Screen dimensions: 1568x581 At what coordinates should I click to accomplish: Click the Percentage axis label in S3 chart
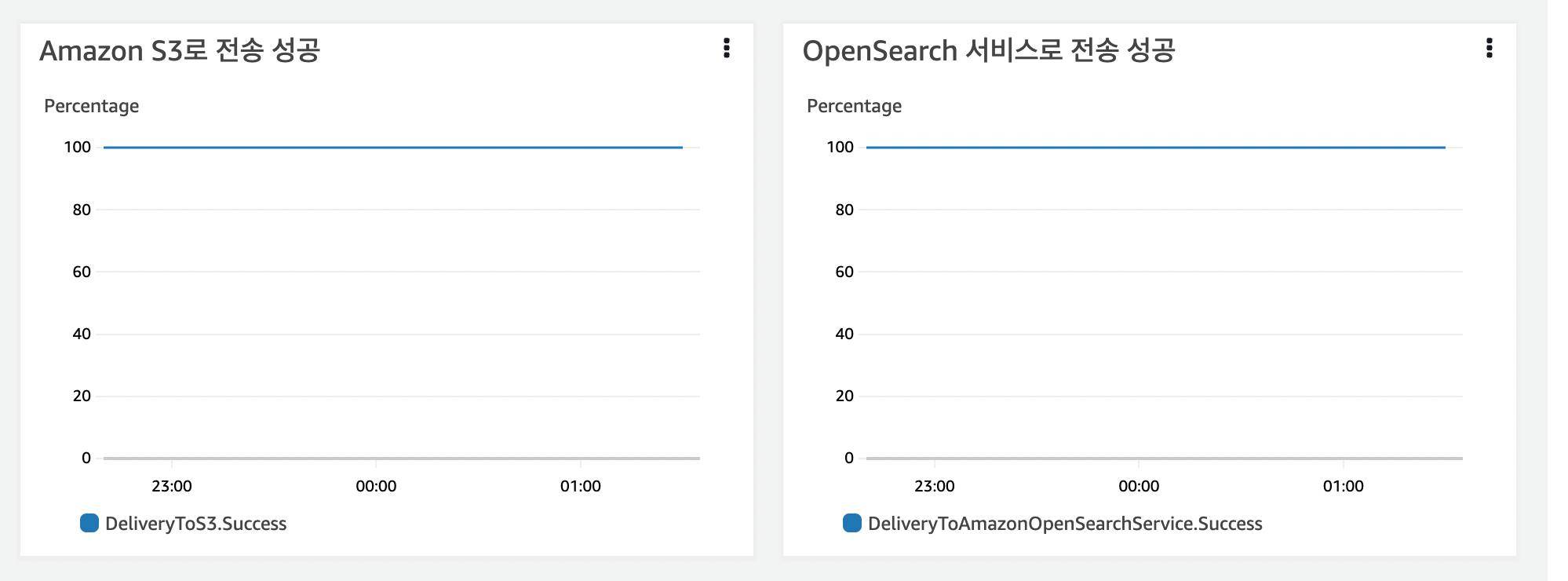pos(92,106)
